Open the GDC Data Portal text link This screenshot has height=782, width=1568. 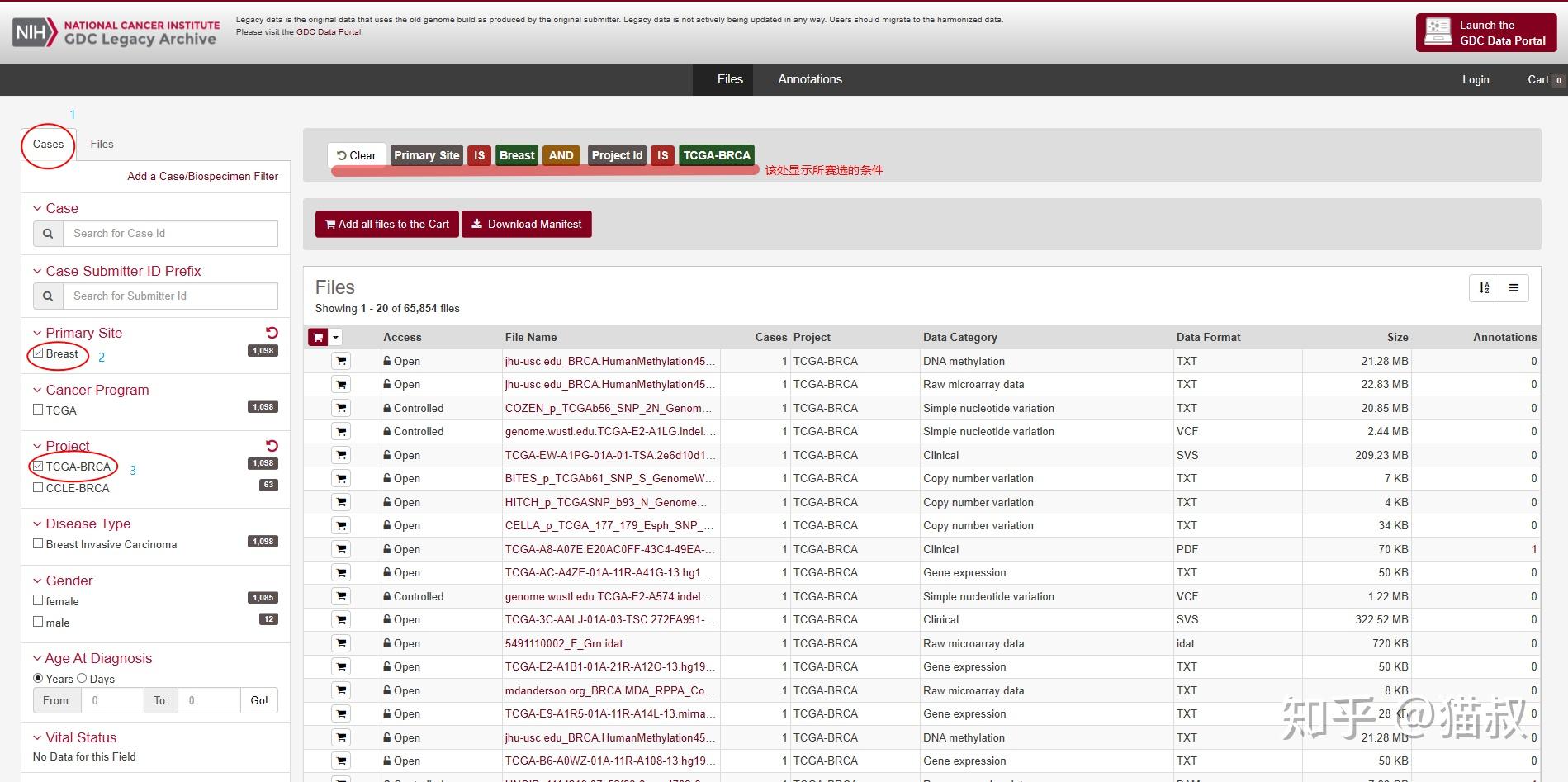[329, 32]
